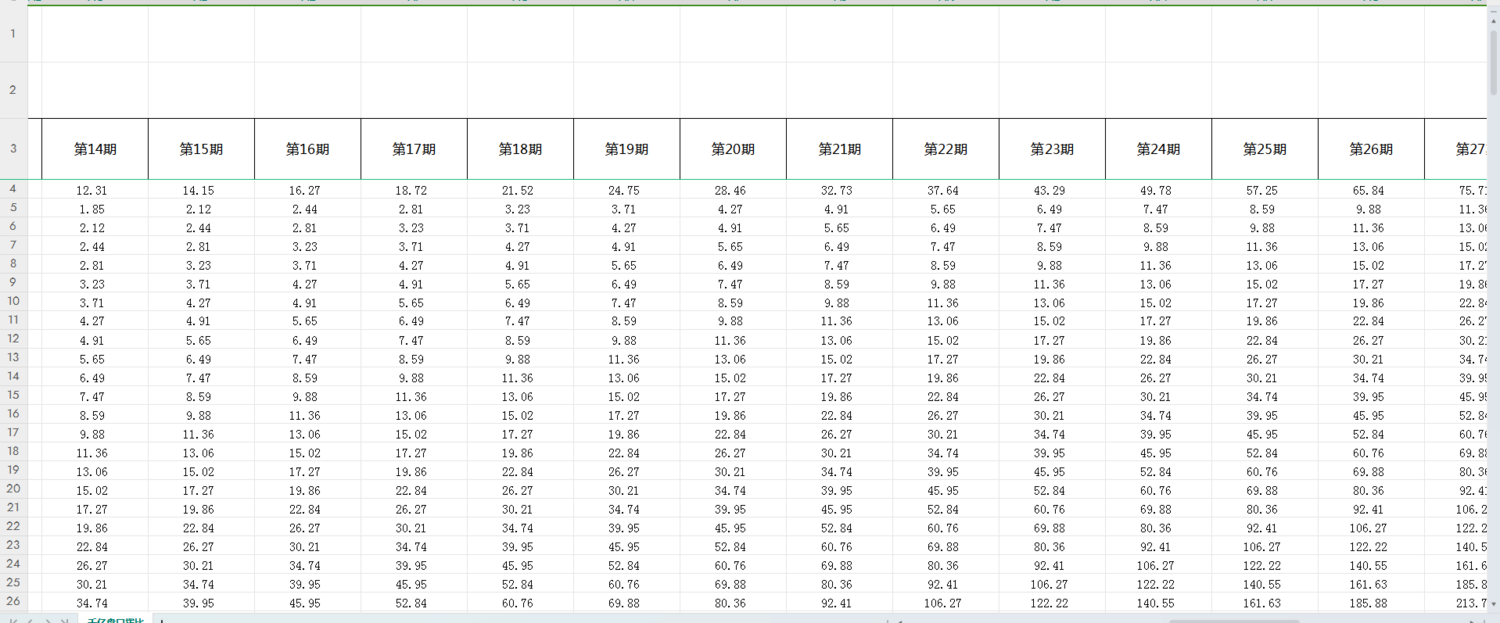
Task: Click empty cell in row 2 above 第16期
Action: [308, 90]
